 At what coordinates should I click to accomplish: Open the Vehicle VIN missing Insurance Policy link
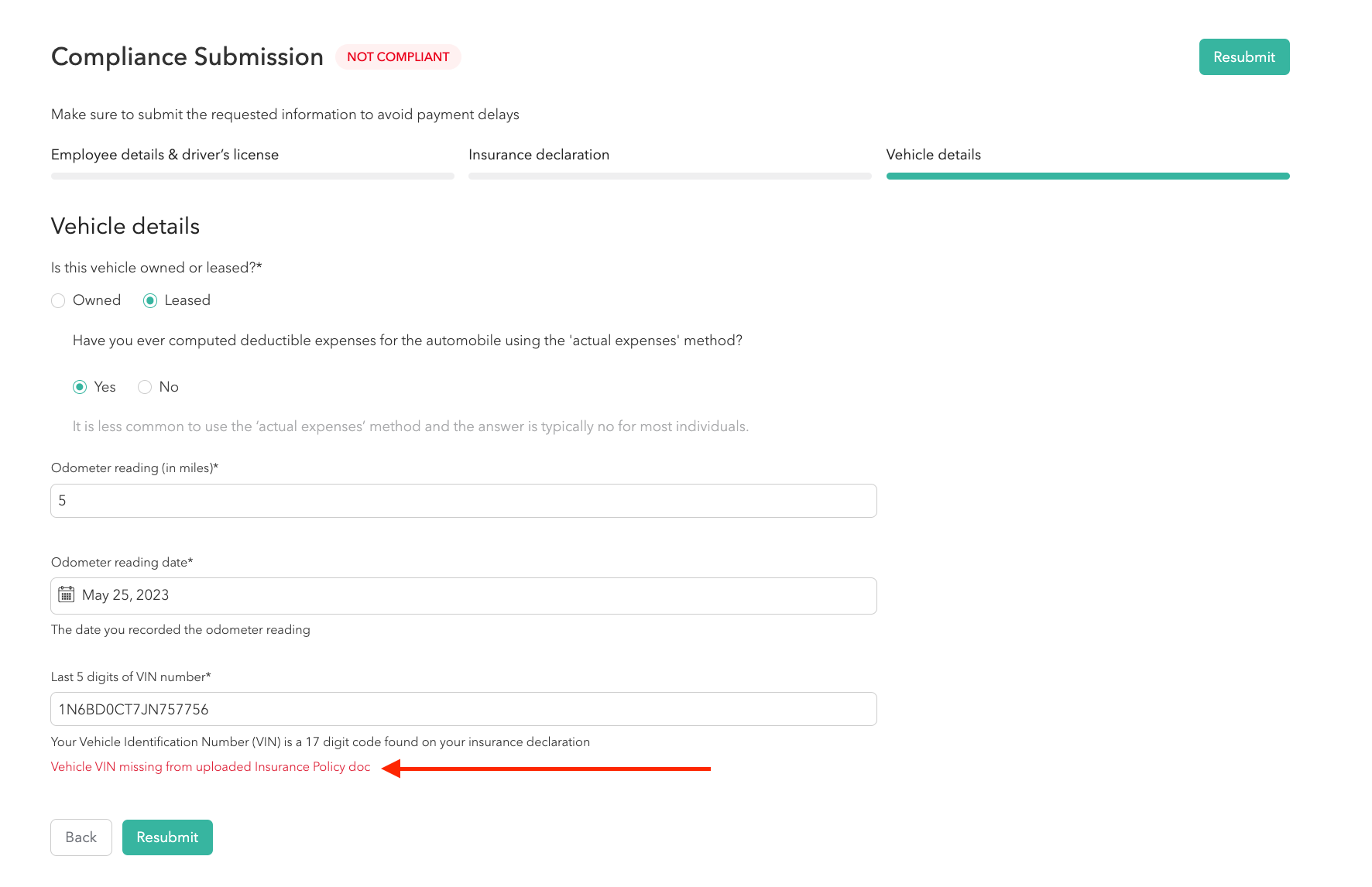(x=210, y=766)
